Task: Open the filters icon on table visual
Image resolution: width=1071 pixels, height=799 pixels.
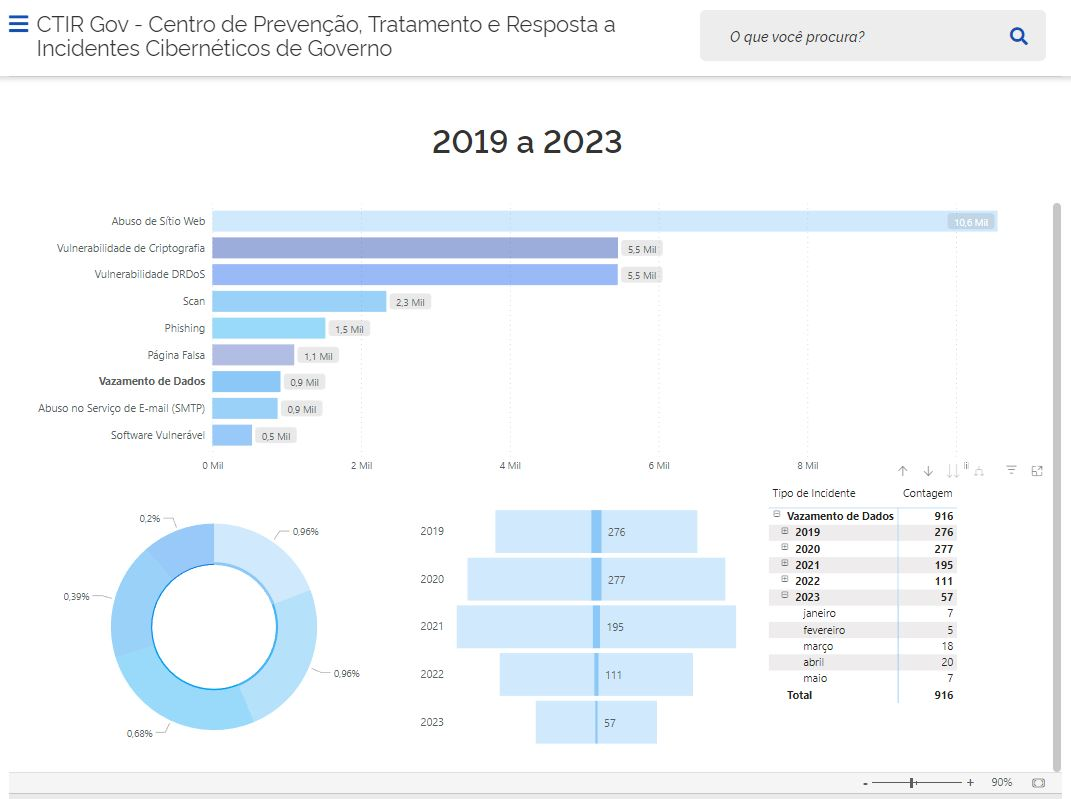Action: click(1011, 470)
